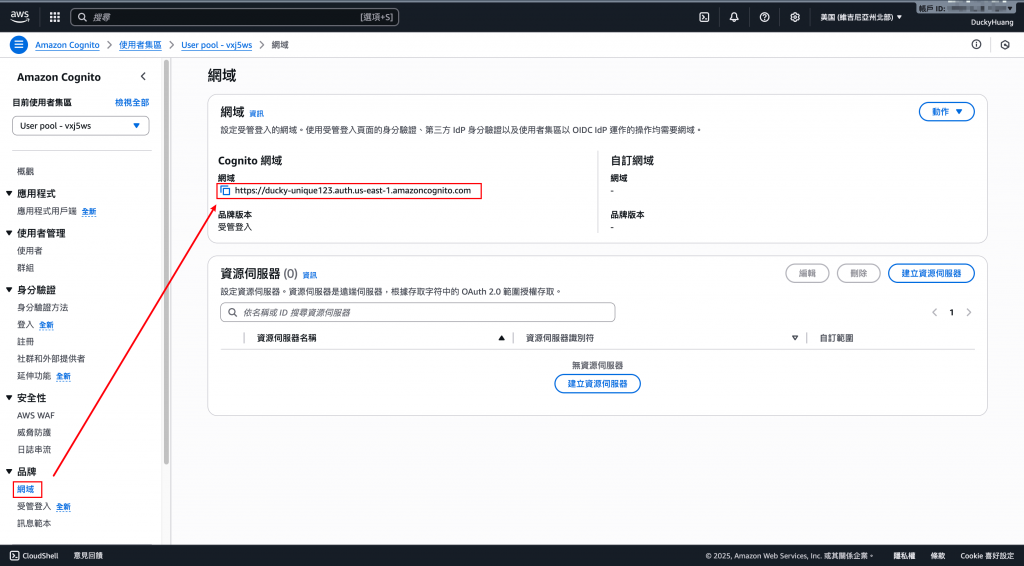1024x566 pixels.
Task: Open the settings gear in the top bar
Action: [x=795, y=18]
